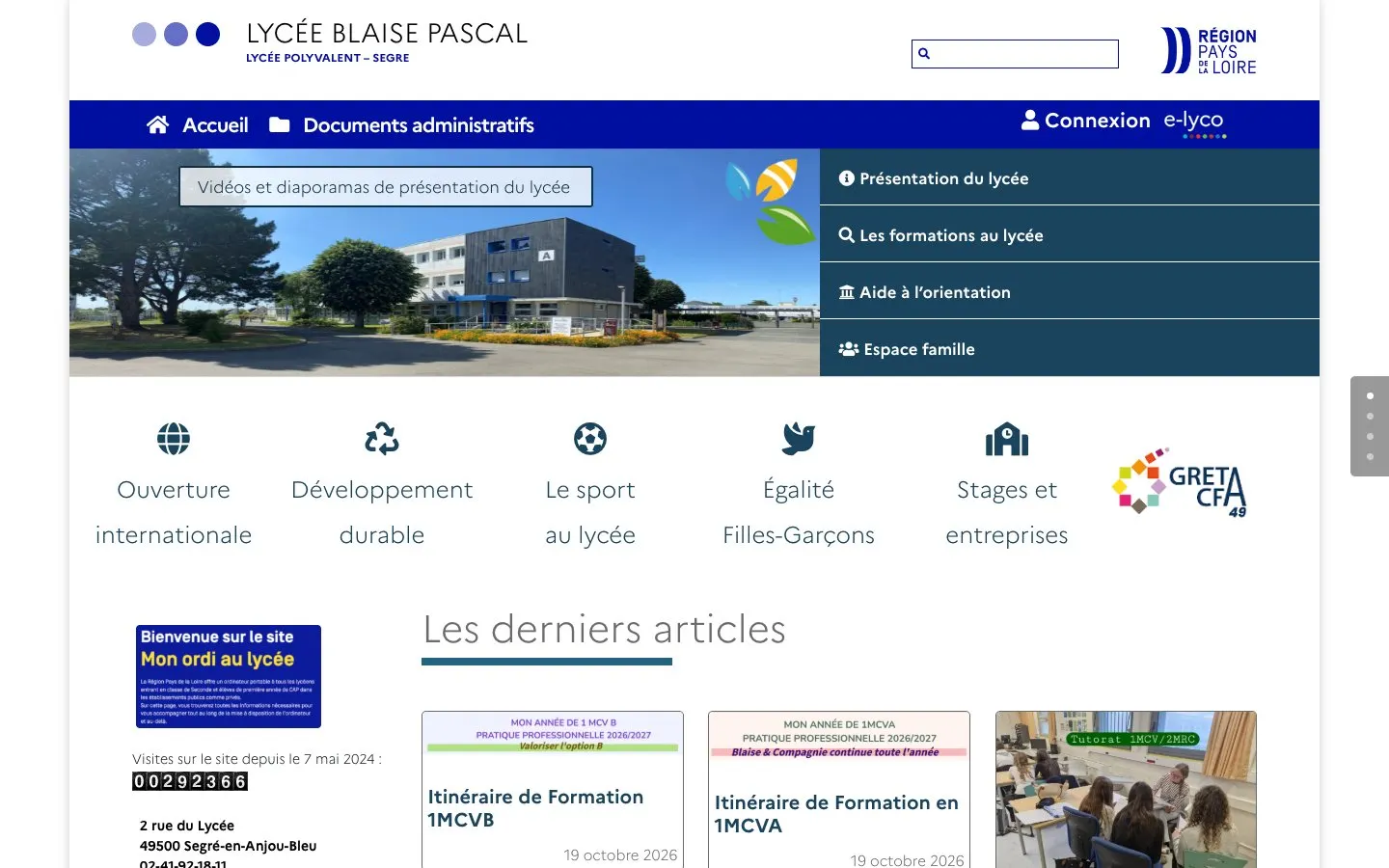The image size is (1389, 868).
Task: Click the soccer ball icon for Le sport
Action: click(x=590, y=439)
